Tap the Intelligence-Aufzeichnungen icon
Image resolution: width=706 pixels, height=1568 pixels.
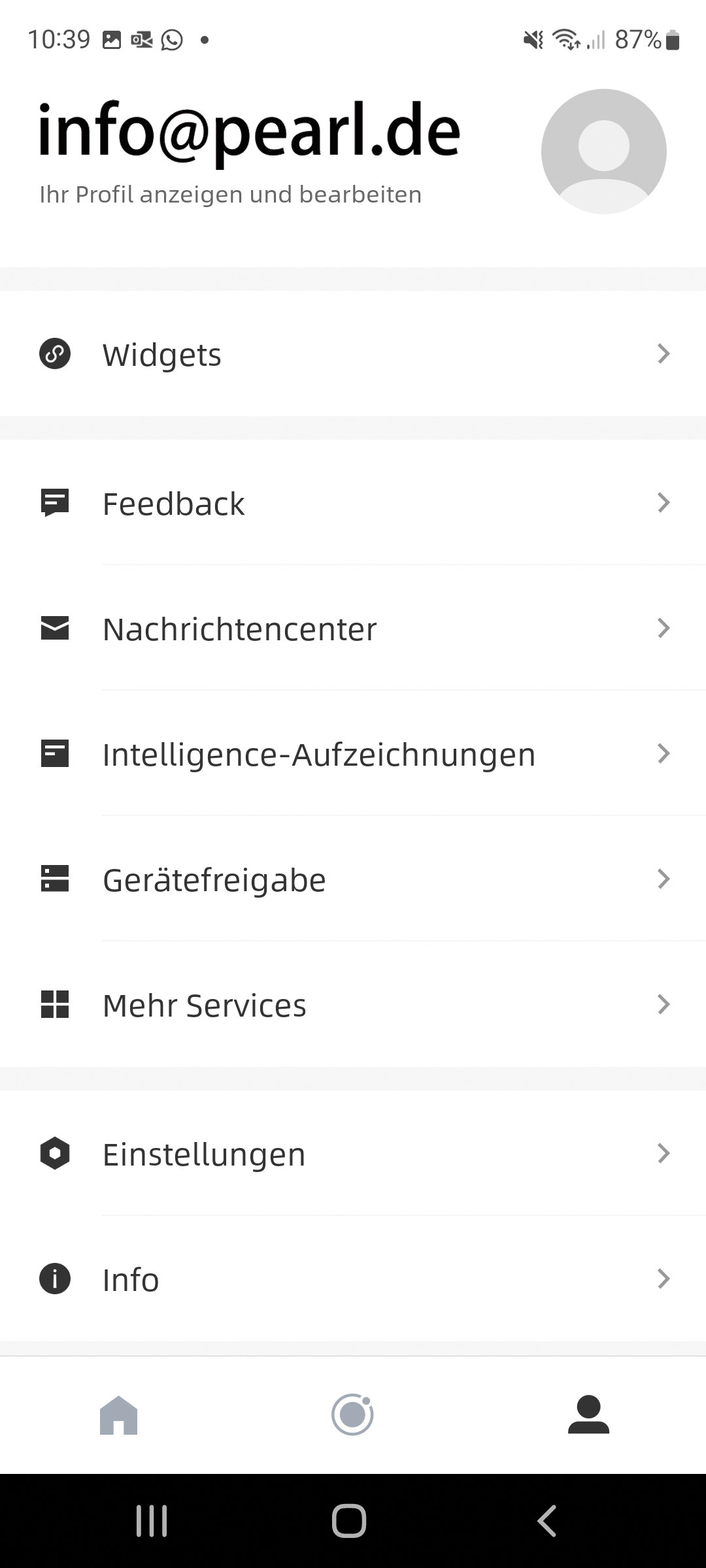55,754
